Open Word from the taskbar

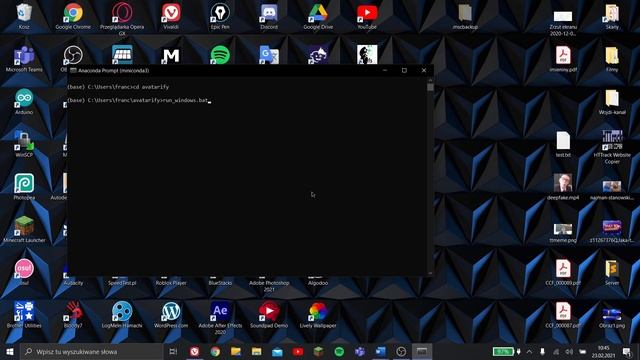click(x=380, y=351)
